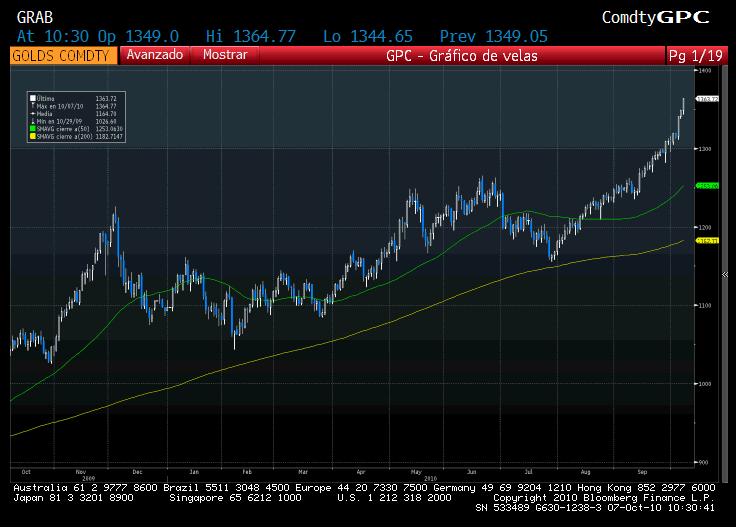The height and width of the screenshot is (527, 736).
Task: Click the 1200 price axis label
Action: click(705, 227)
